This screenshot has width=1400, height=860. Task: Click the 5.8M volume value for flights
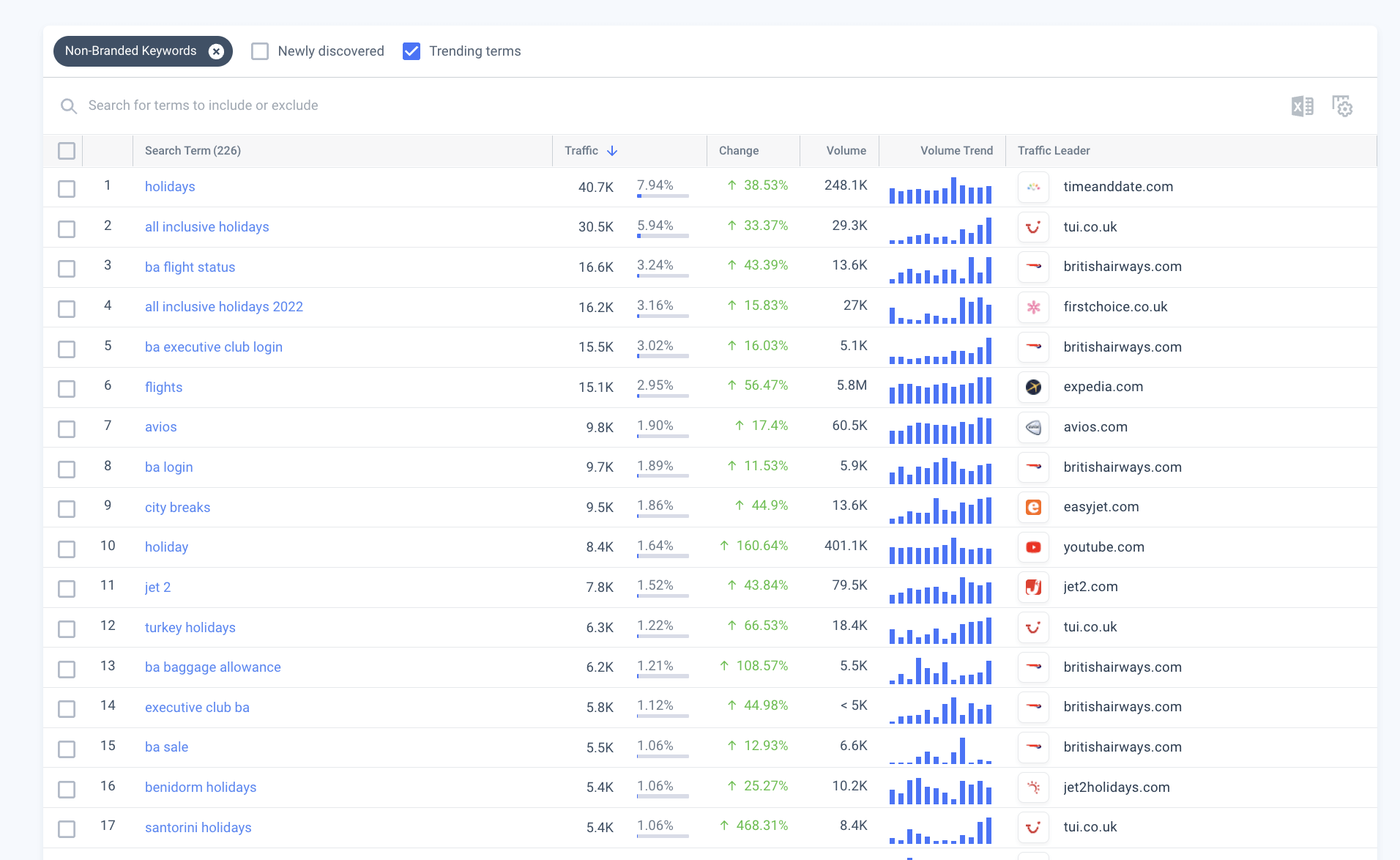point(852,385)
